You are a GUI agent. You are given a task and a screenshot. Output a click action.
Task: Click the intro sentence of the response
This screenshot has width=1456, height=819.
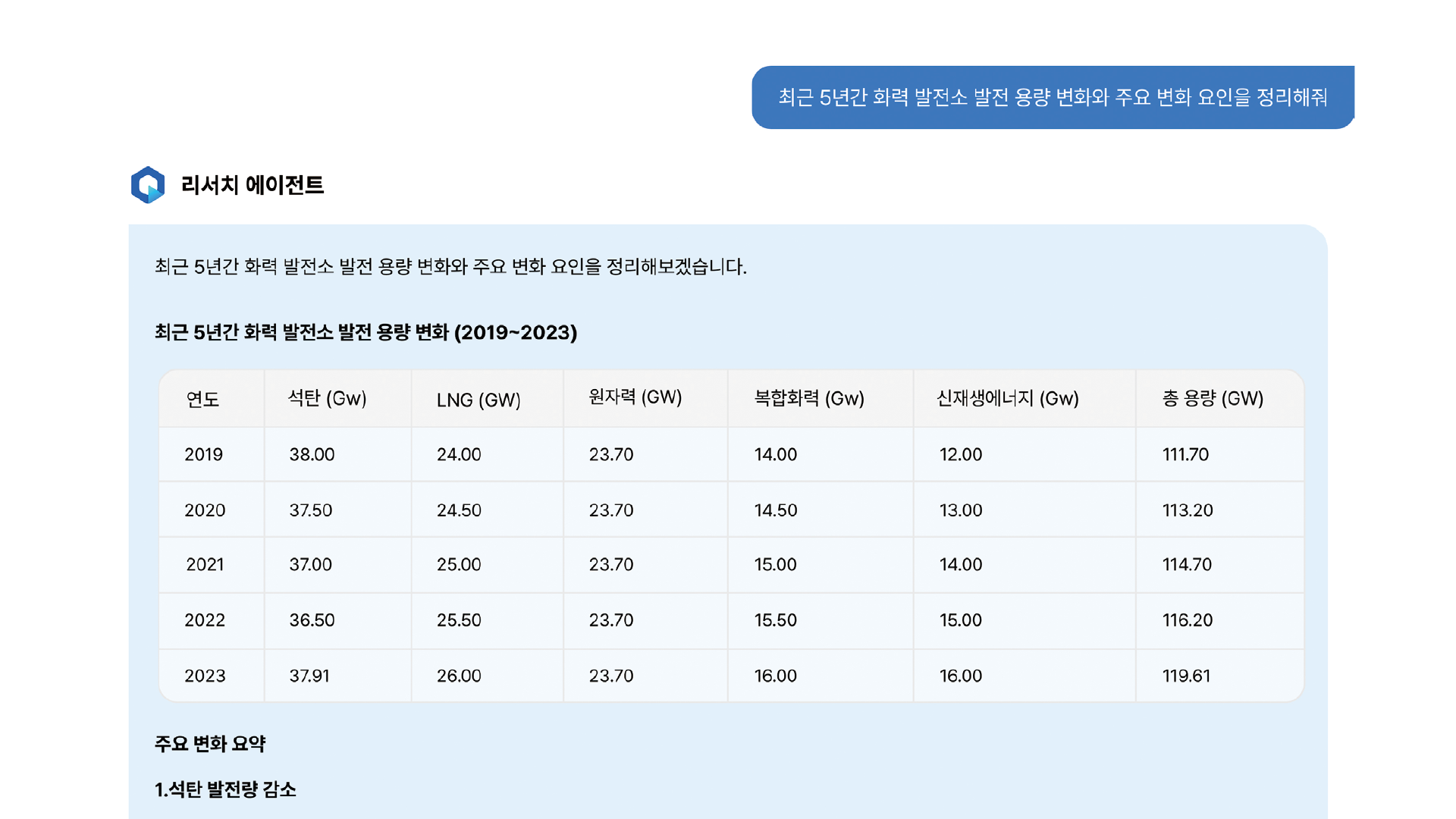(450, 266)
